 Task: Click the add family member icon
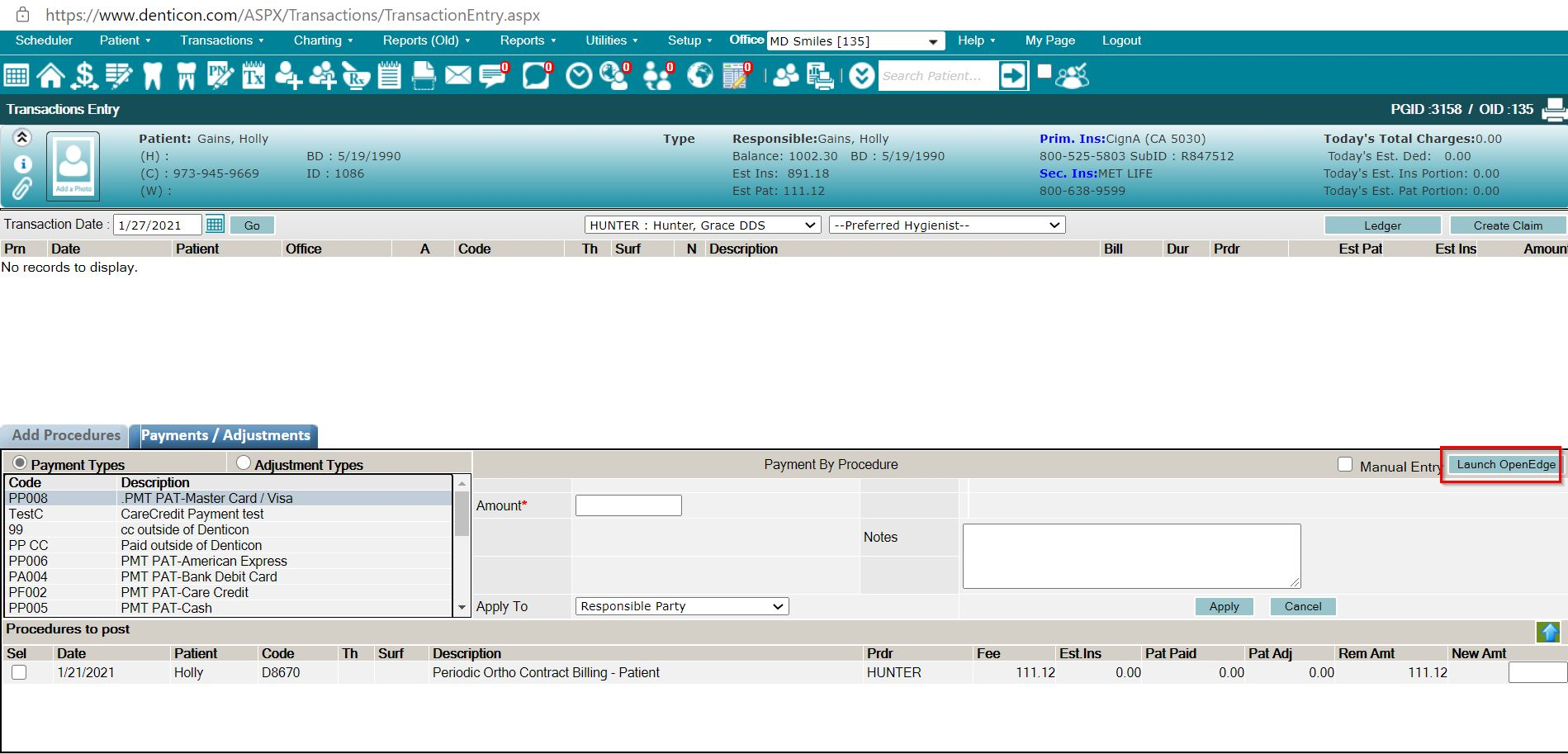click(x=322, y=76)
